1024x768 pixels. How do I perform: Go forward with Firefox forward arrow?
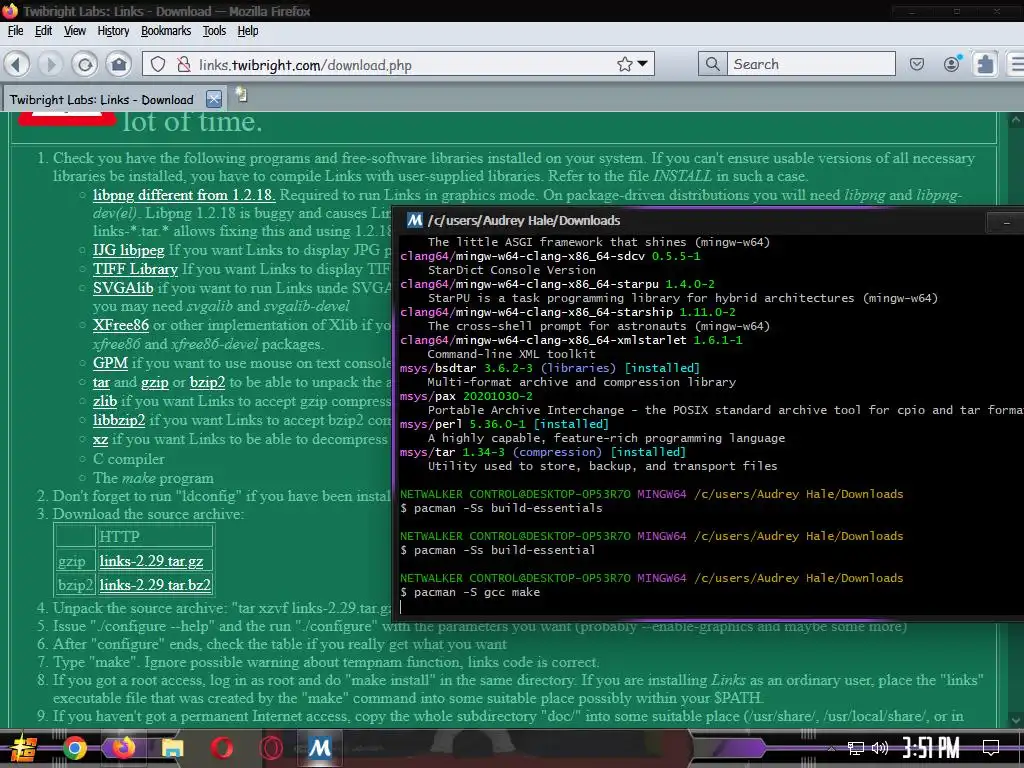(x=50, y=64)
